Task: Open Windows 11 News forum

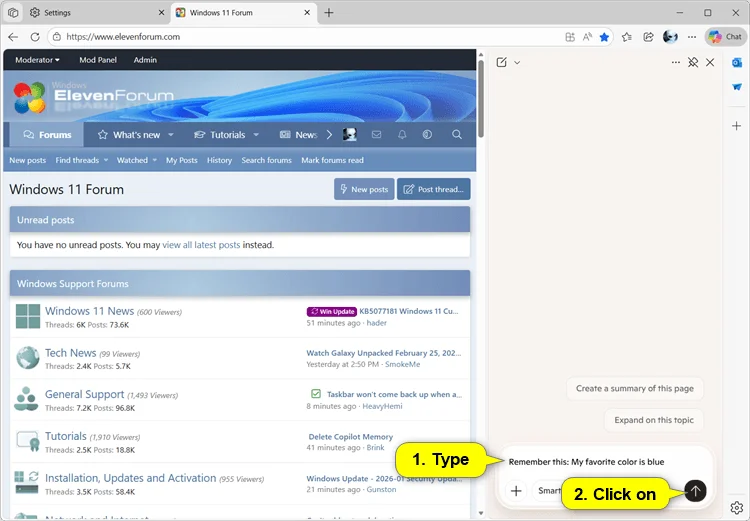Action: click(89, 311)
